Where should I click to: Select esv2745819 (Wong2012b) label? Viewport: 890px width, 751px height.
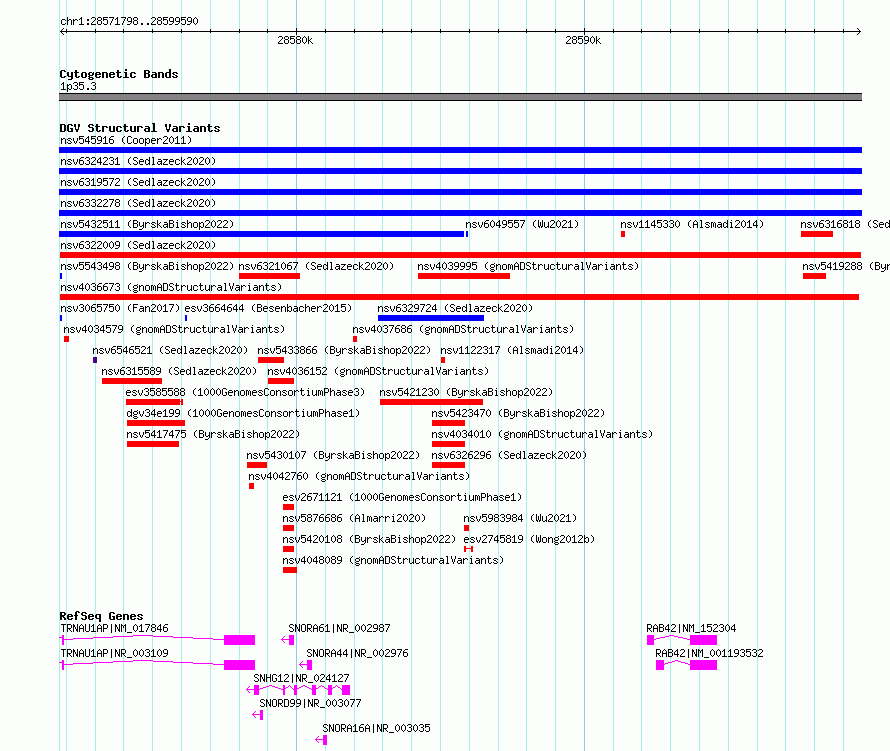click(529, 539)
